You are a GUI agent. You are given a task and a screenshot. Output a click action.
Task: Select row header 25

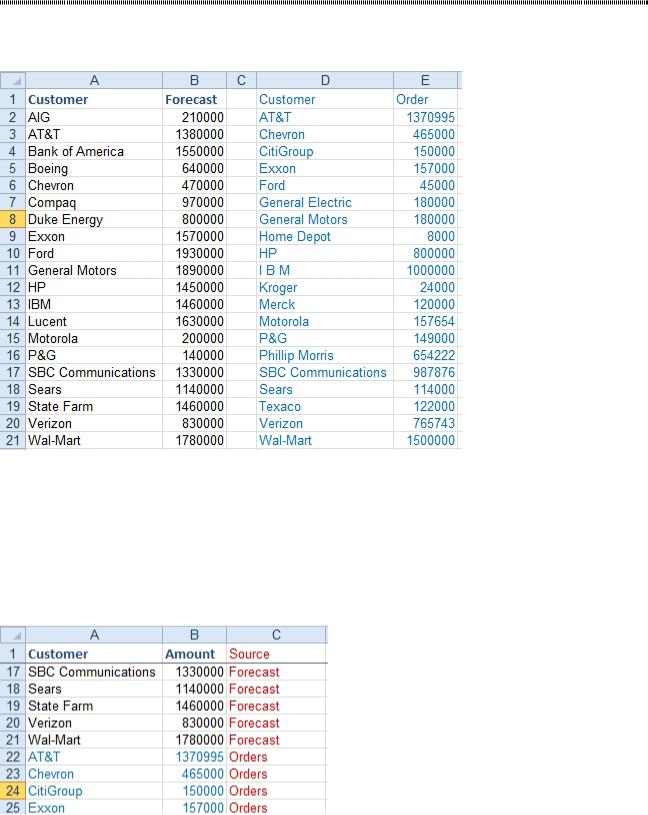[13, 808]
